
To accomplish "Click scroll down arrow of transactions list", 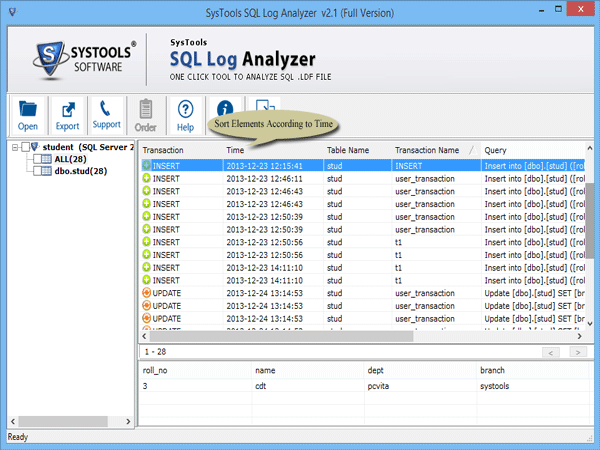I will [x=590, y=324].
